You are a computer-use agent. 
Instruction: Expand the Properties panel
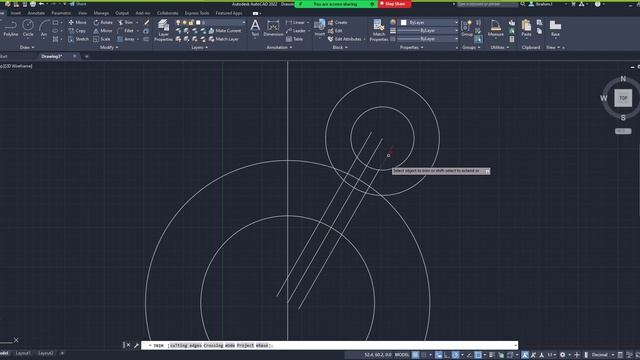(x=411, y=47)
